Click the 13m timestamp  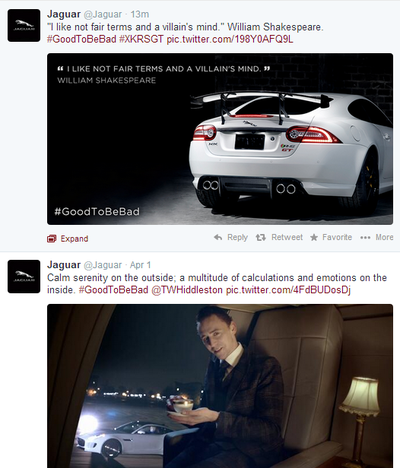click(140, 14)
